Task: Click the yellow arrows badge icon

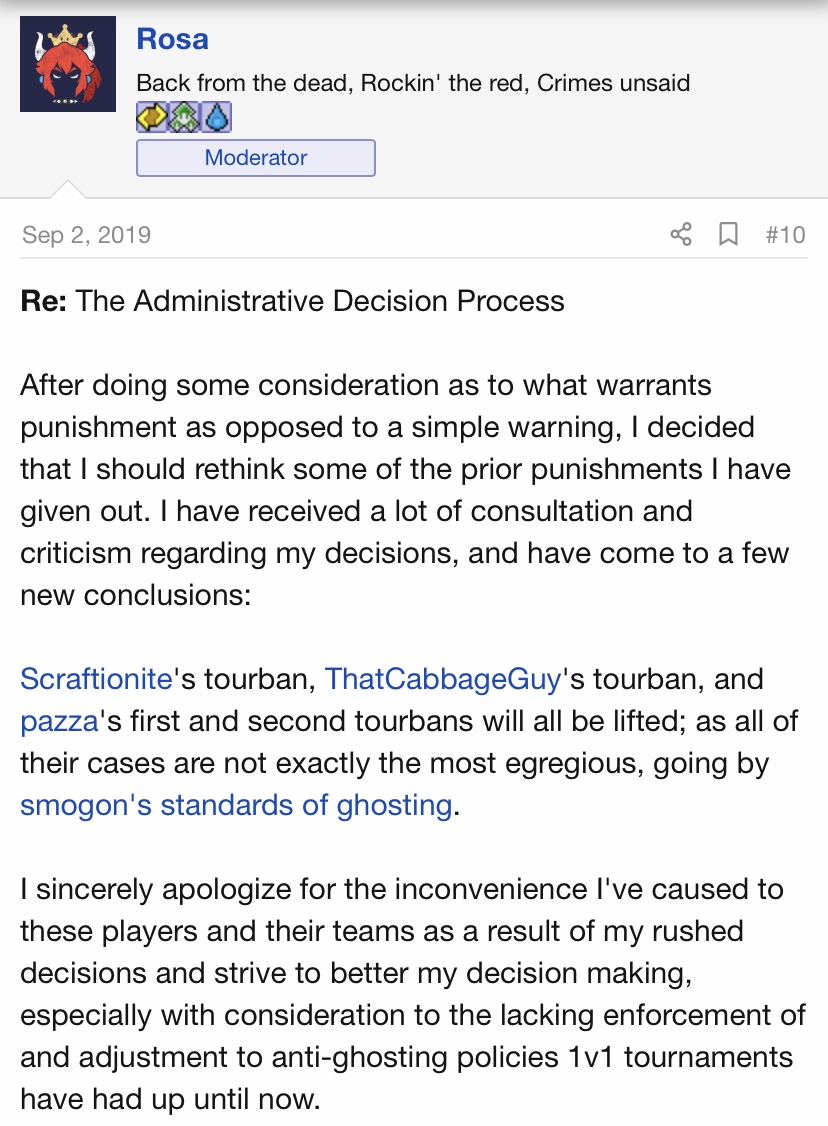Action: tap(151, 118)
